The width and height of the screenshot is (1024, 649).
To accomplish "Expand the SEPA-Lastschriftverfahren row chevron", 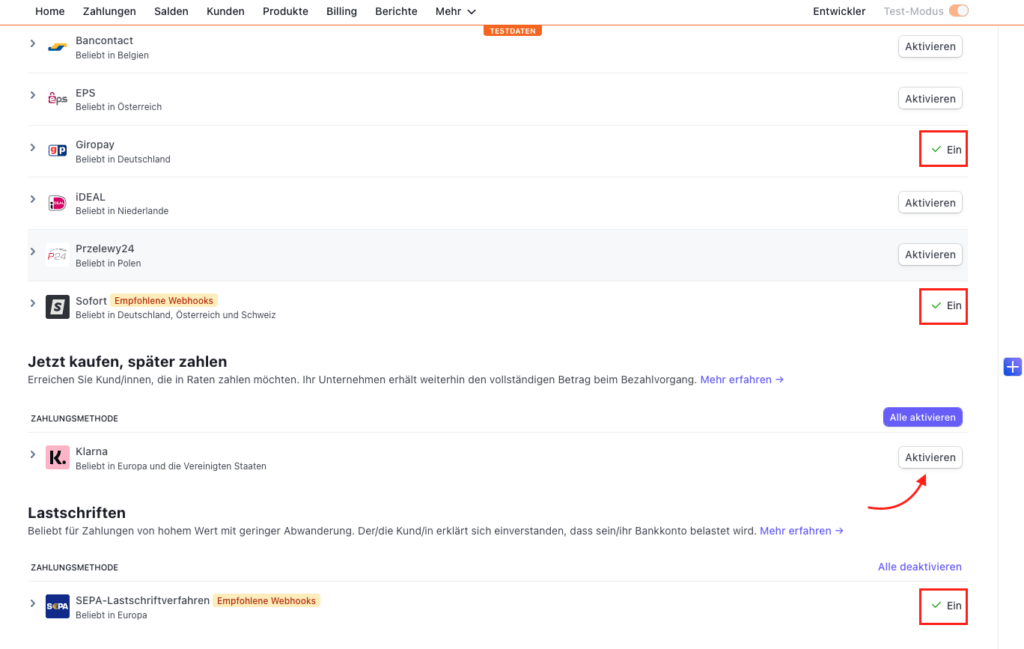I will 33,603.
